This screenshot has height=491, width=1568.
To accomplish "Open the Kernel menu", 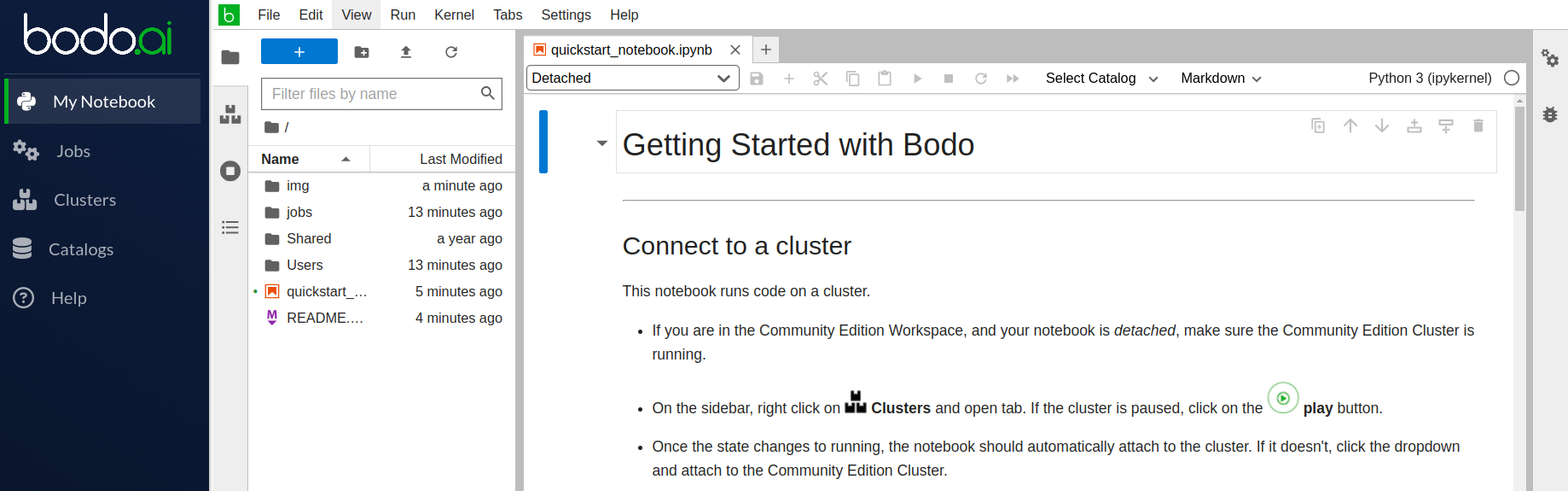I will pos(453,15).
